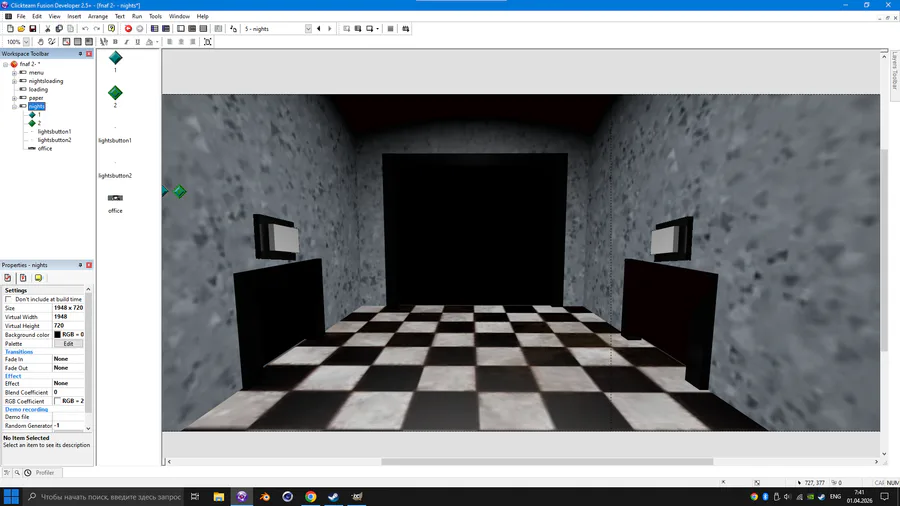Open the Tools menu
This screenshot has height=506, width=900.
155,17
